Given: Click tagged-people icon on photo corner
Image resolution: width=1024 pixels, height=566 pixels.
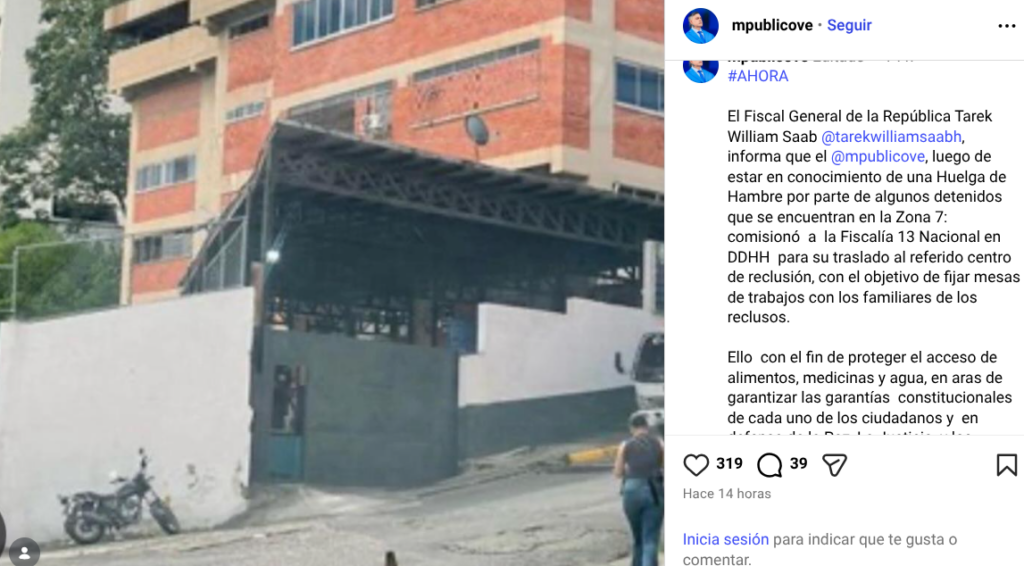Looking at the screenshot, I should [x=25, y=552].
